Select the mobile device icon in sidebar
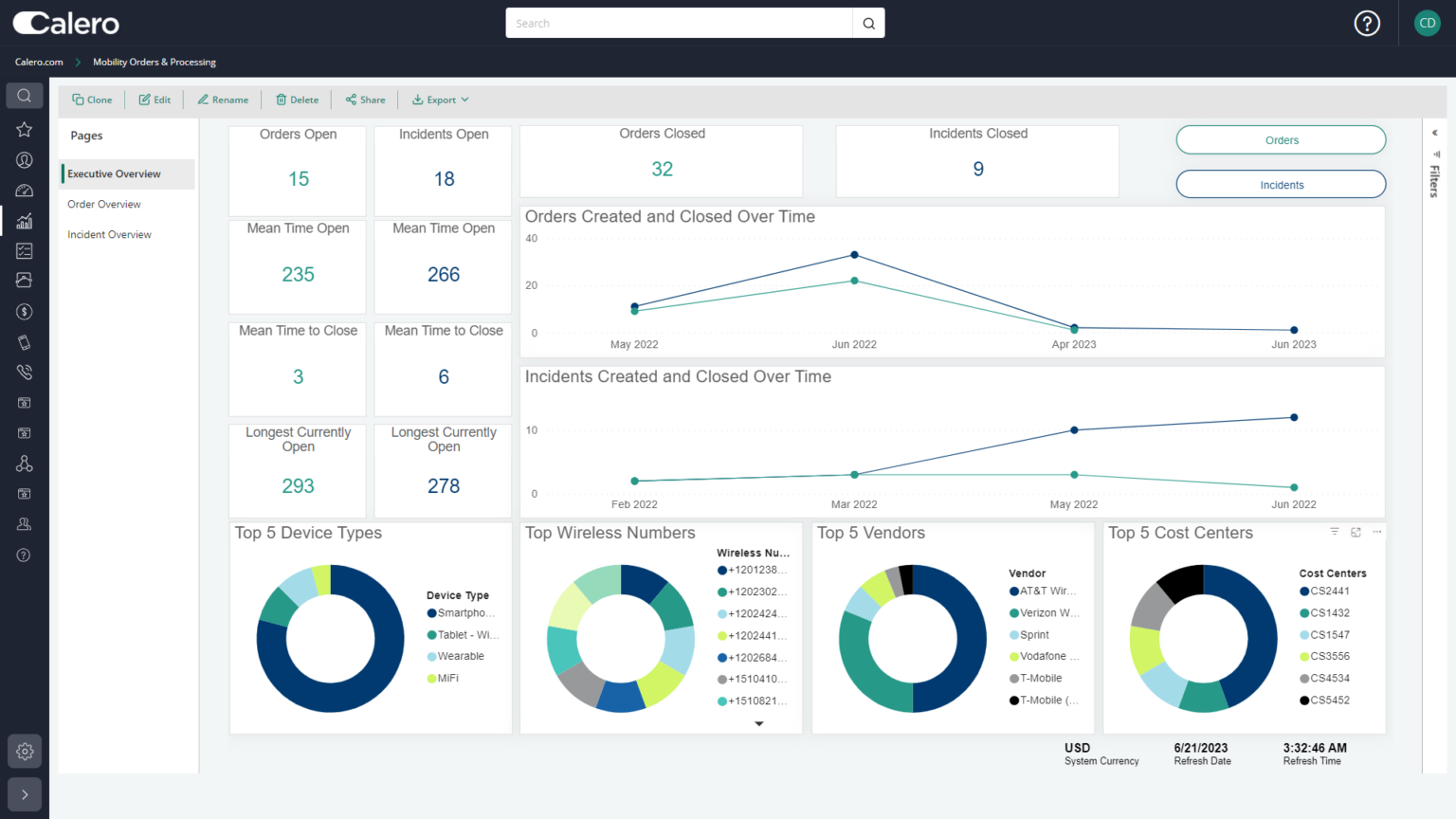Image resolution: width=1456 pixels, height=819 pixels. coord(24,341)
